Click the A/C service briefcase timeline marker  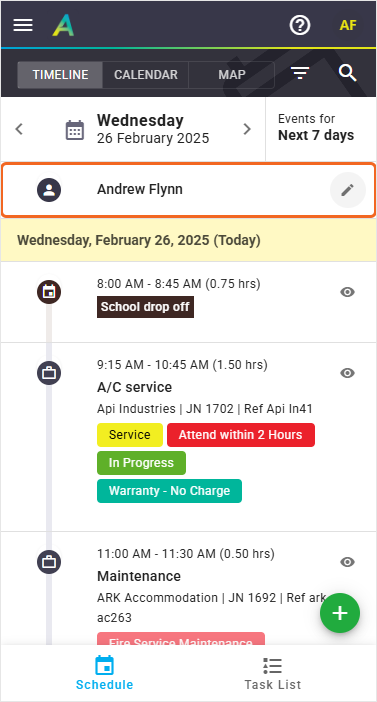pos(49,373)
